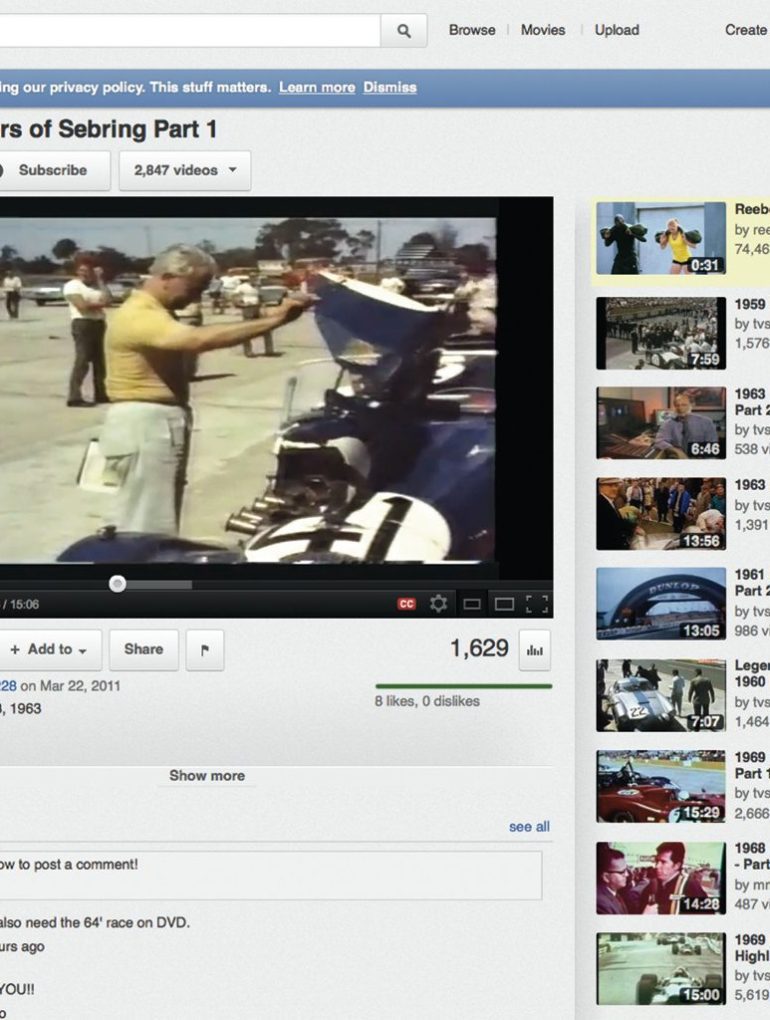Dismiss the privacy policy notice
This screenshot has width=770, height=1020.
point(390,88)
